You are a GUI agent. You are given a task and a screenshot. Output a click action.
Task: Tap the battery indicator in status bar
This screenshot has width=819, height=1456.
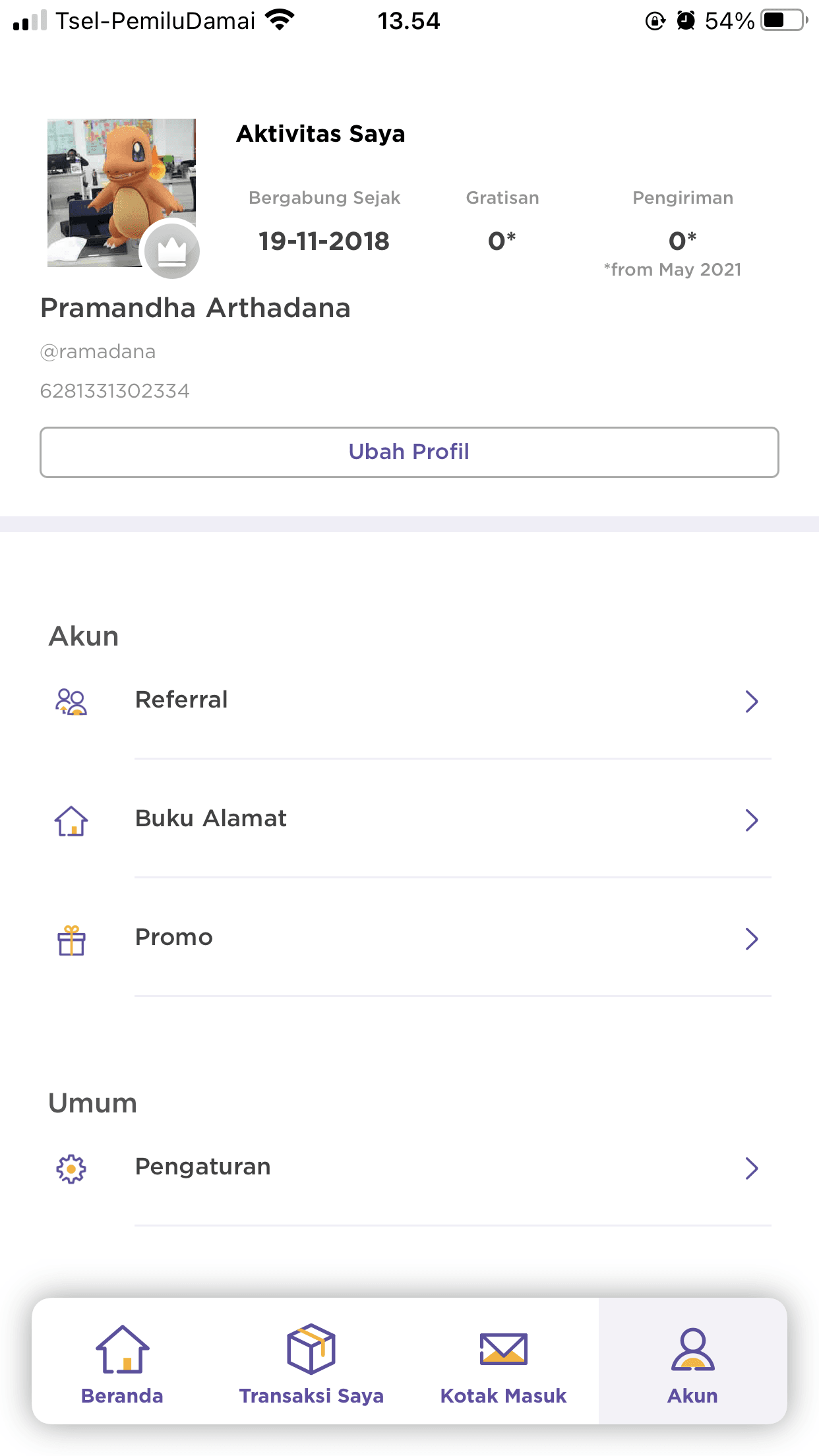tap(784, 20)
